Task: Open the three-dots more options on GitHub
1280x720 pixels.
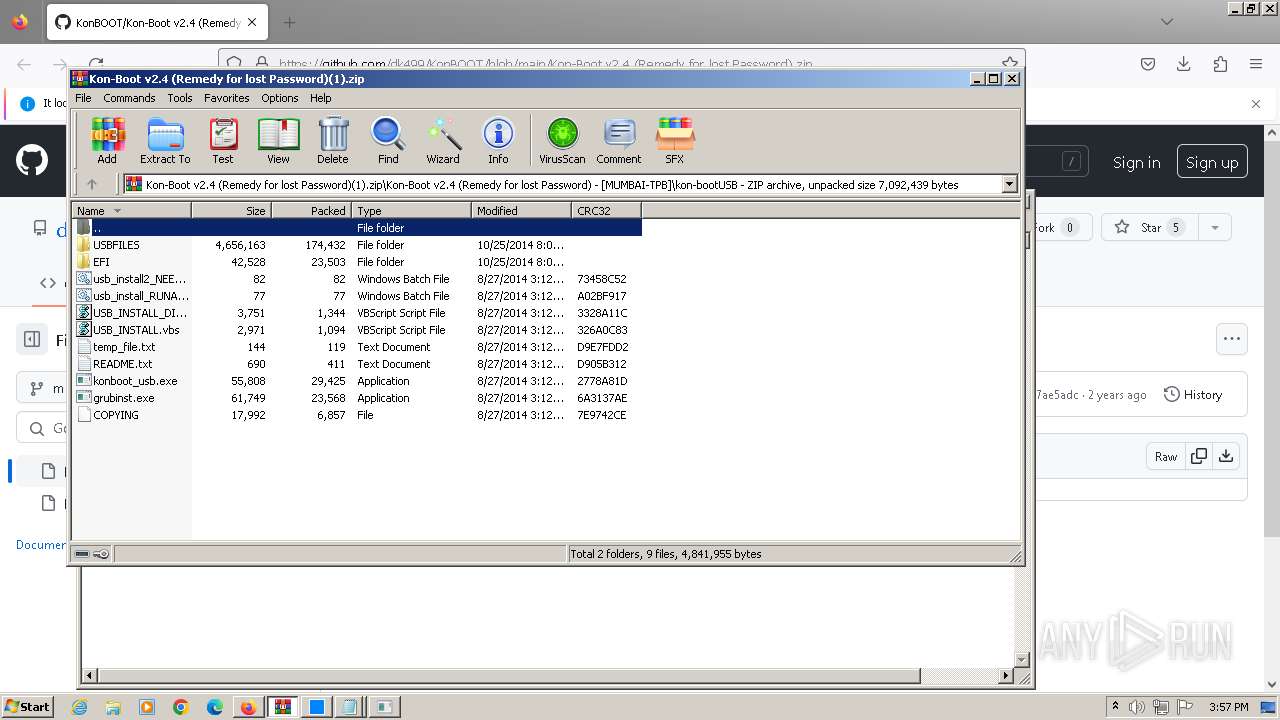Action: (1232, 339)
